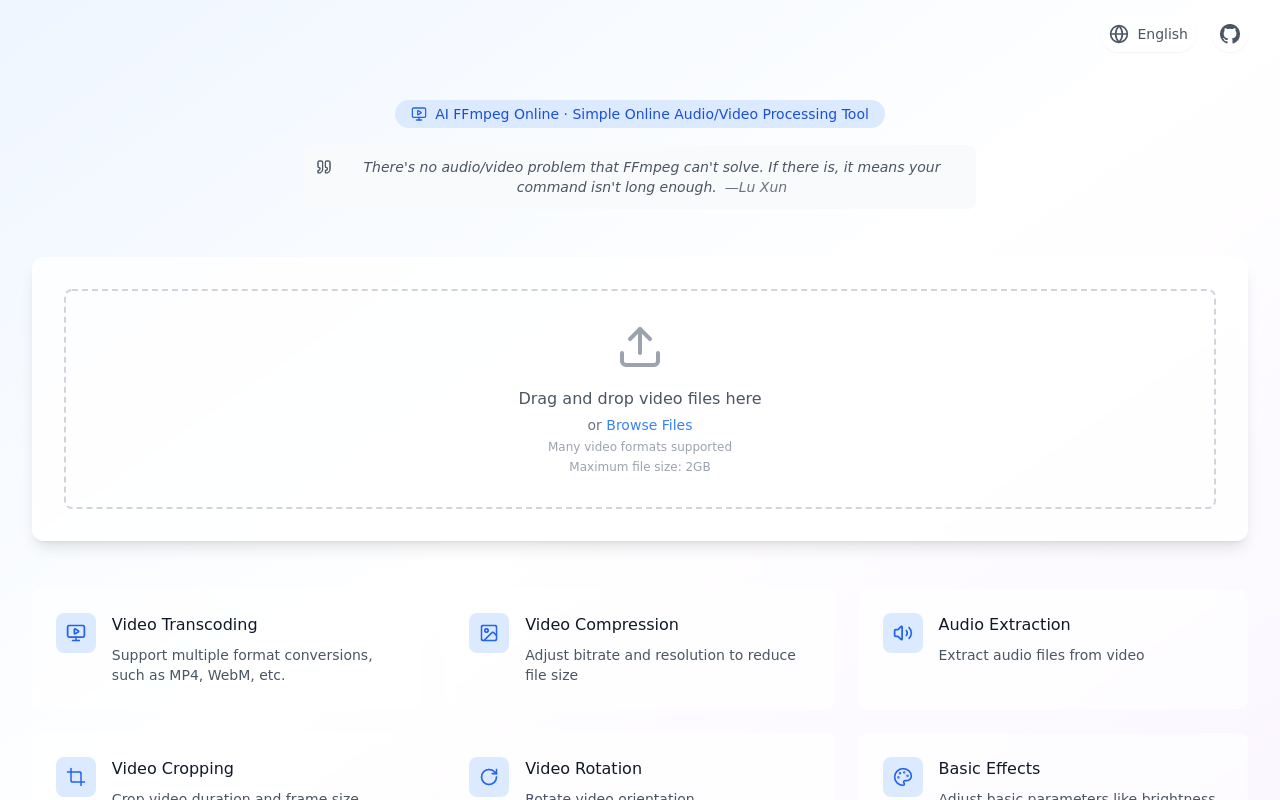
Task: Click the upload arrow icon
Action: pyautogui.click(x=640, y=347)
